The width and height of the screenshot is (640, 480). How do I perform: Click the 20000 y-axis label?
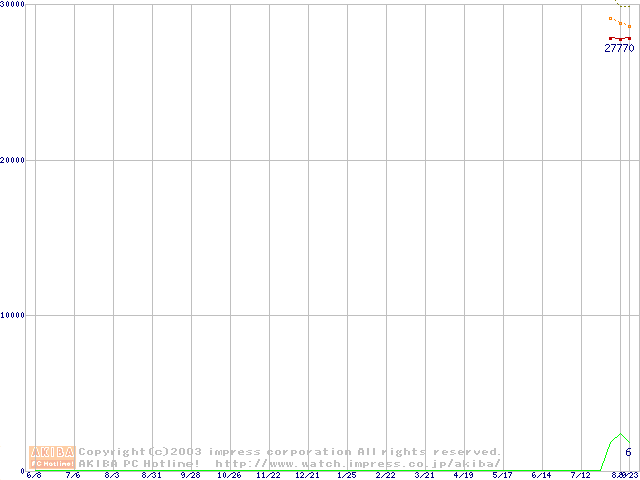click(x=13, y=160)
